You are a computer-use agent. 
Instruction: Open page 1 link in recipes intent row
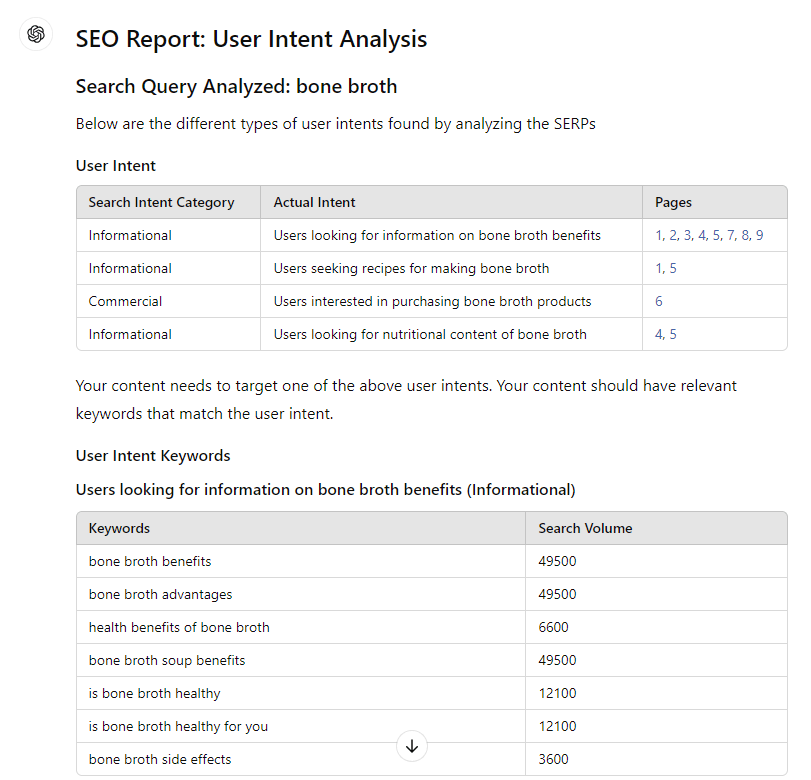pos(659,268)
